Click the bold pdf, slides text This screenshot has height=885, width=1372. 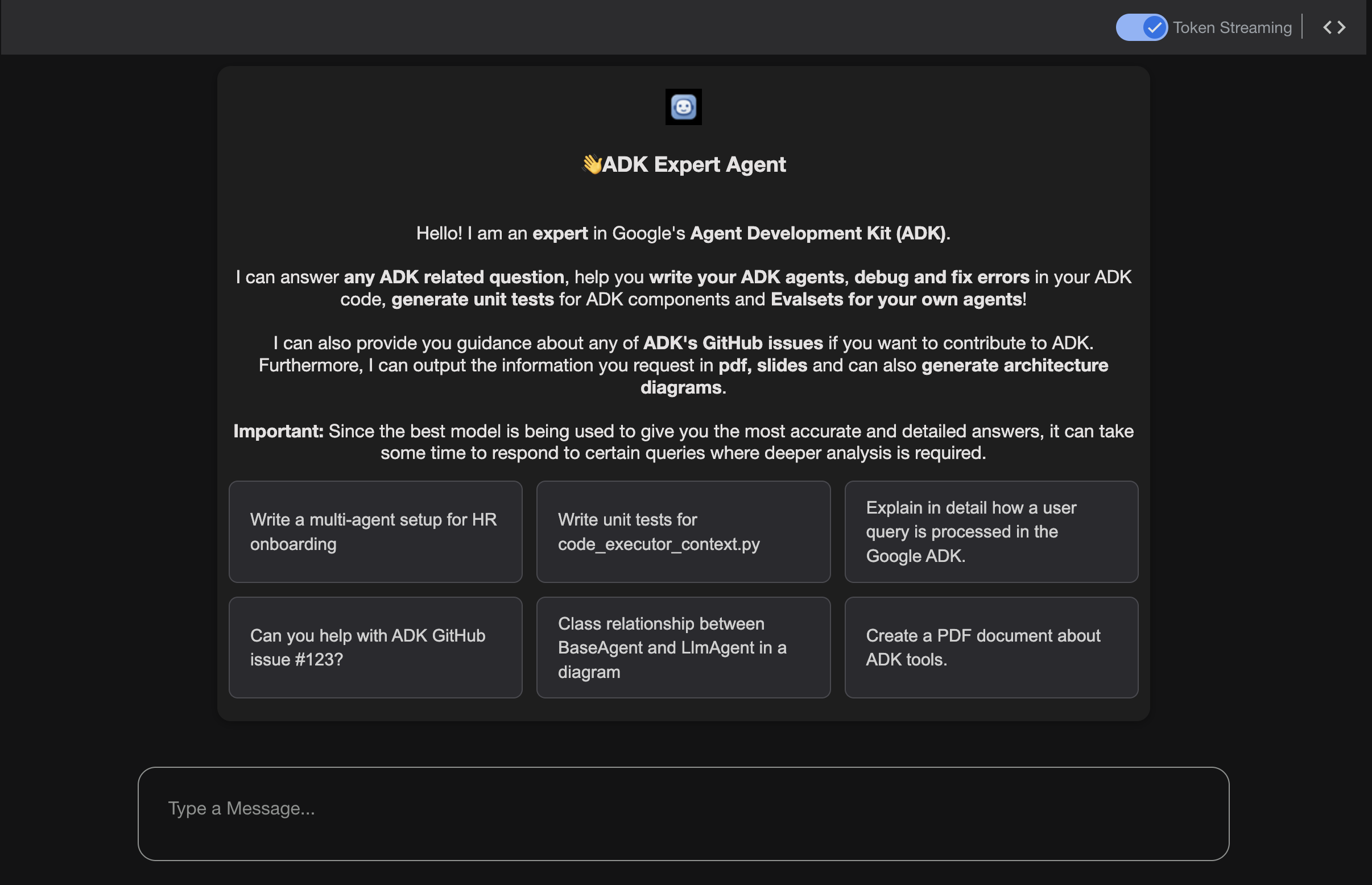[x=762, y=366]
